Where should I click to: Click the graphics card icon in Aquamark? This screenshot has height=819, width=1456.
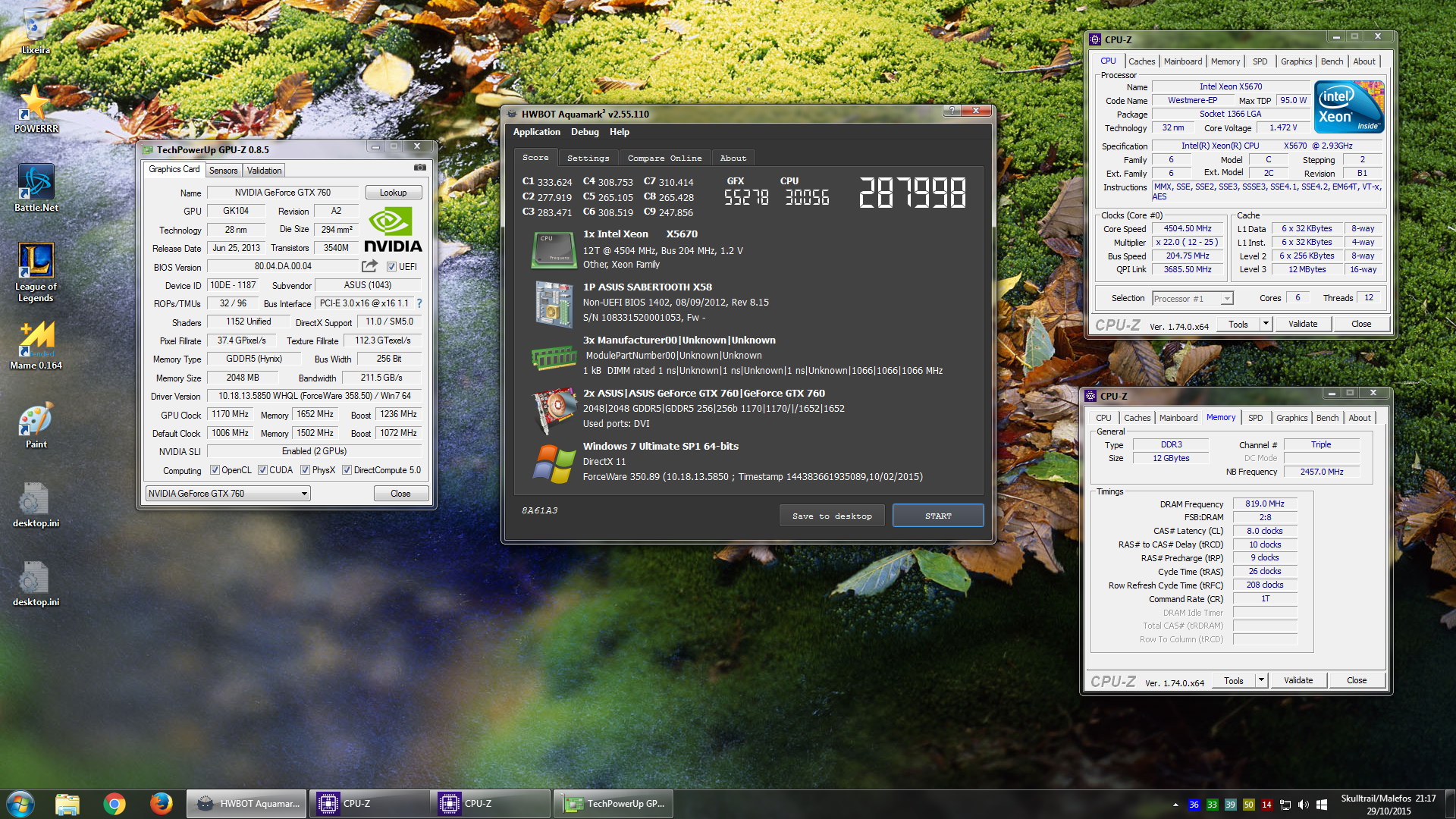554,410
